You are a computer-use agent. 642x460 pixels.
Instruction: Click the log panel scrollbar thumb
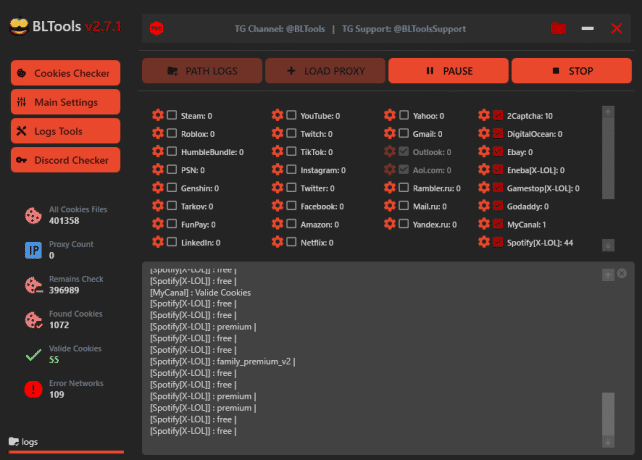[x=608, y=414]
